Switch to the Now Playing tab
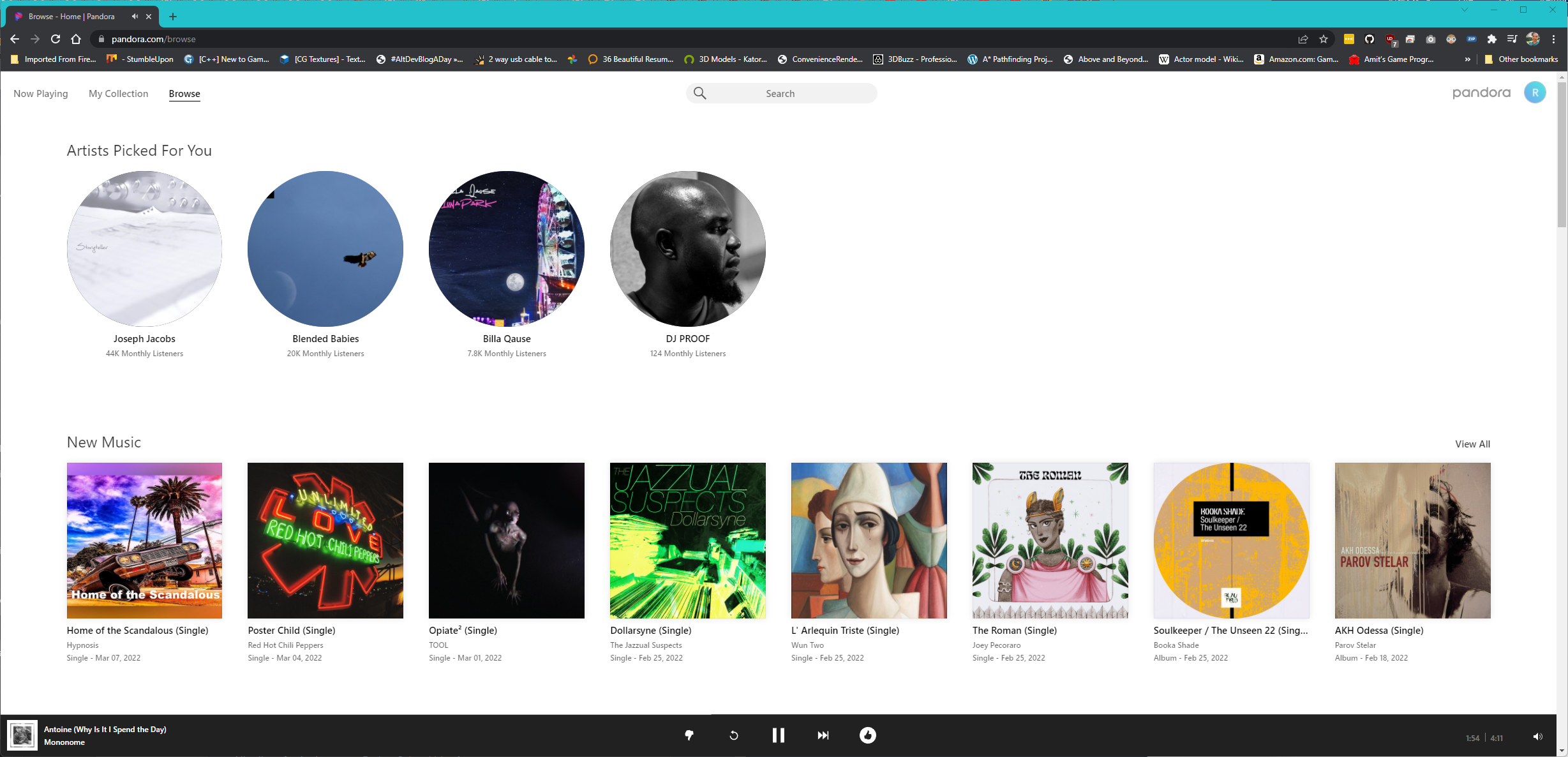This screenshot has width=1568, height=757. click(x=41, y=94)
